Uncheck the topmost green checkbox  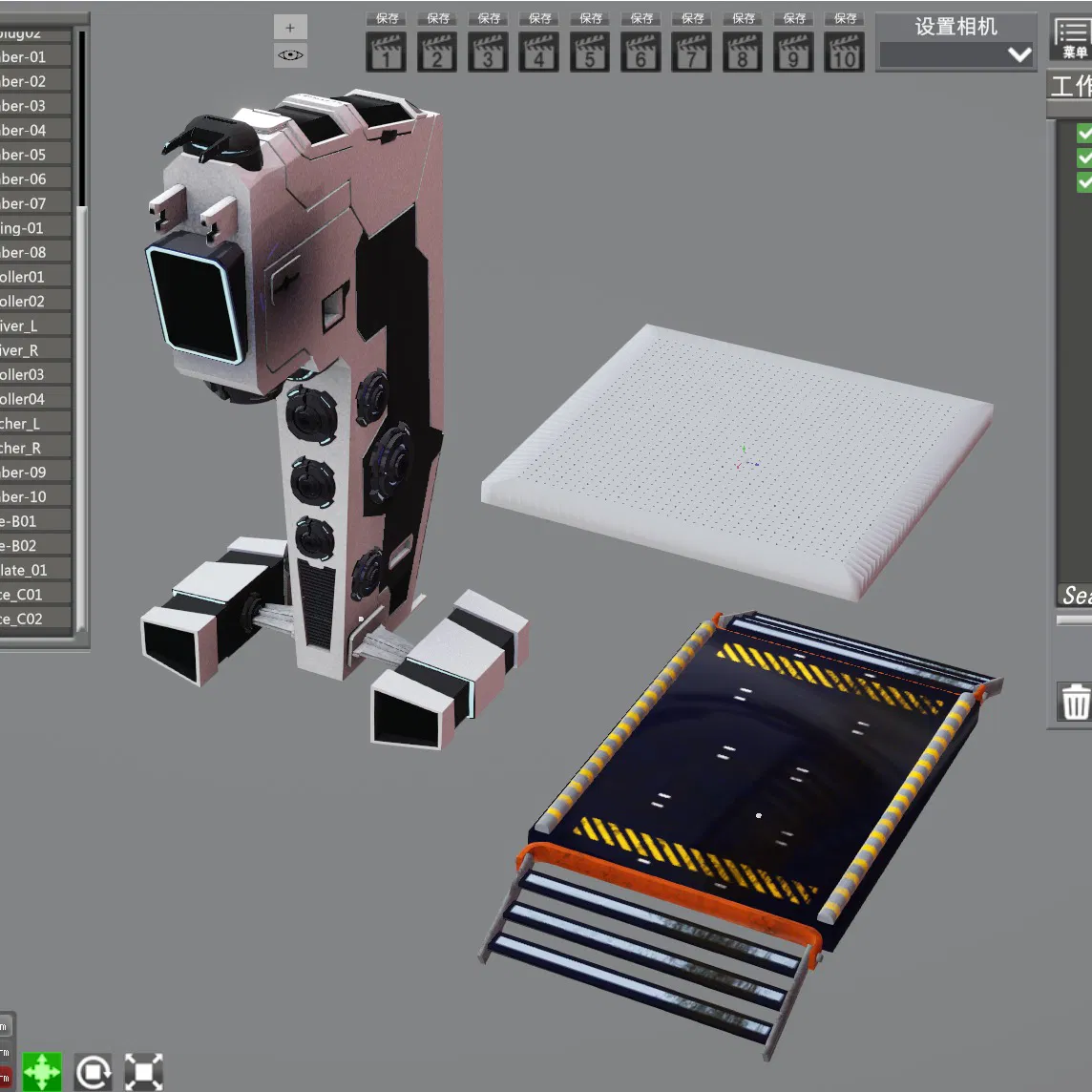(x=1084, y=133)
